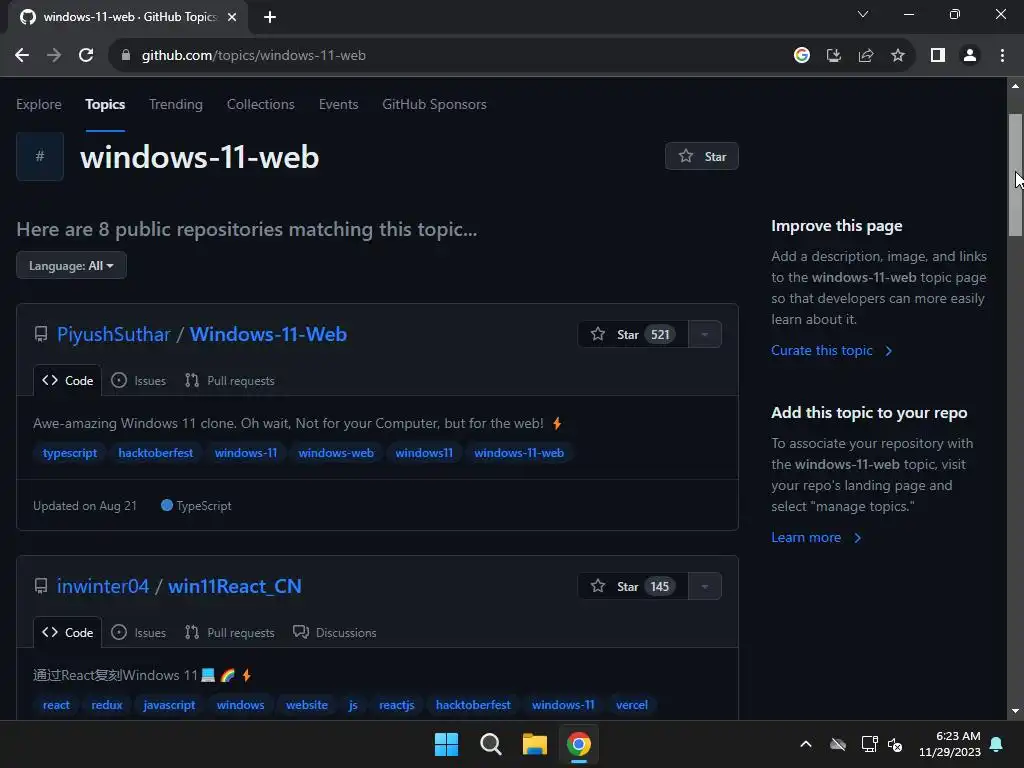Click the scrollbar down arrow
The height and width of the screenshot is (768, 1024).
coord(1015,711)
